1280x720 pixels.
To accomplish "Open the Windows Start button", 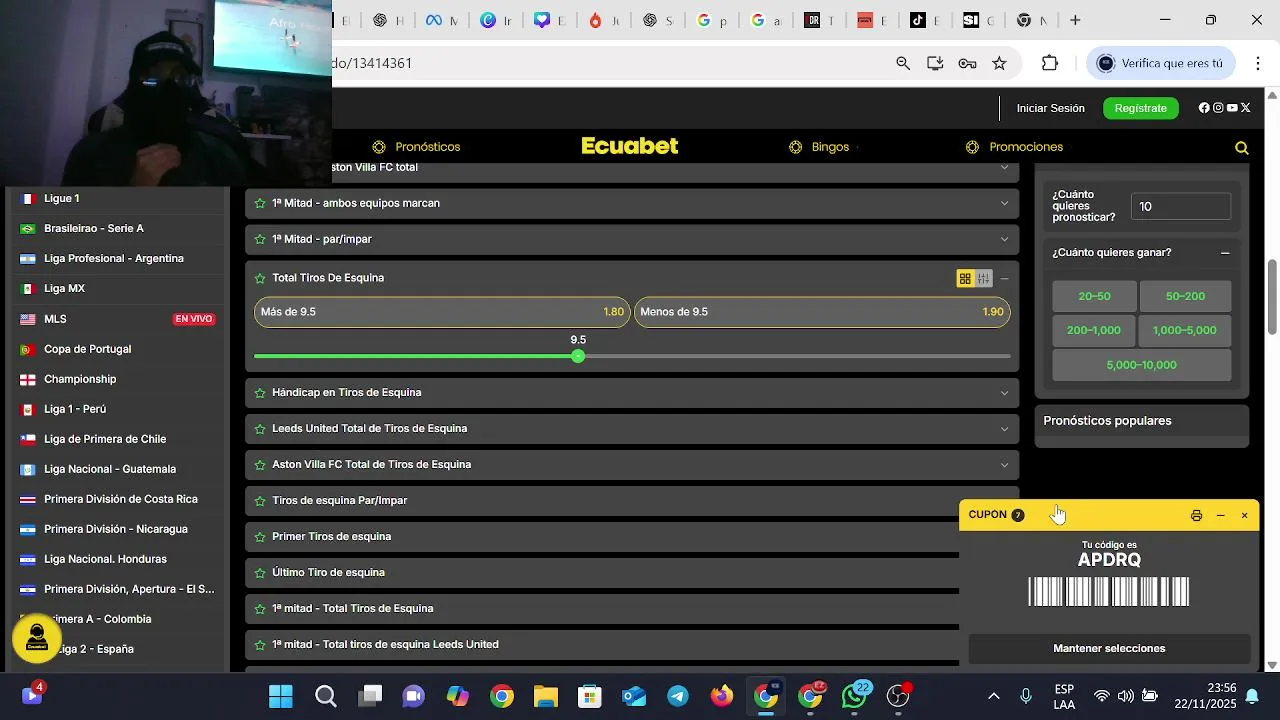I will 281,696.
